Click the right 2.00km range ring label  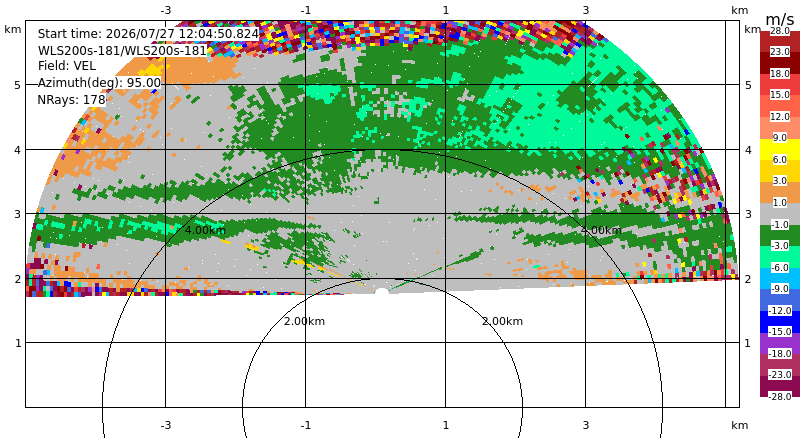coord(503,321)
